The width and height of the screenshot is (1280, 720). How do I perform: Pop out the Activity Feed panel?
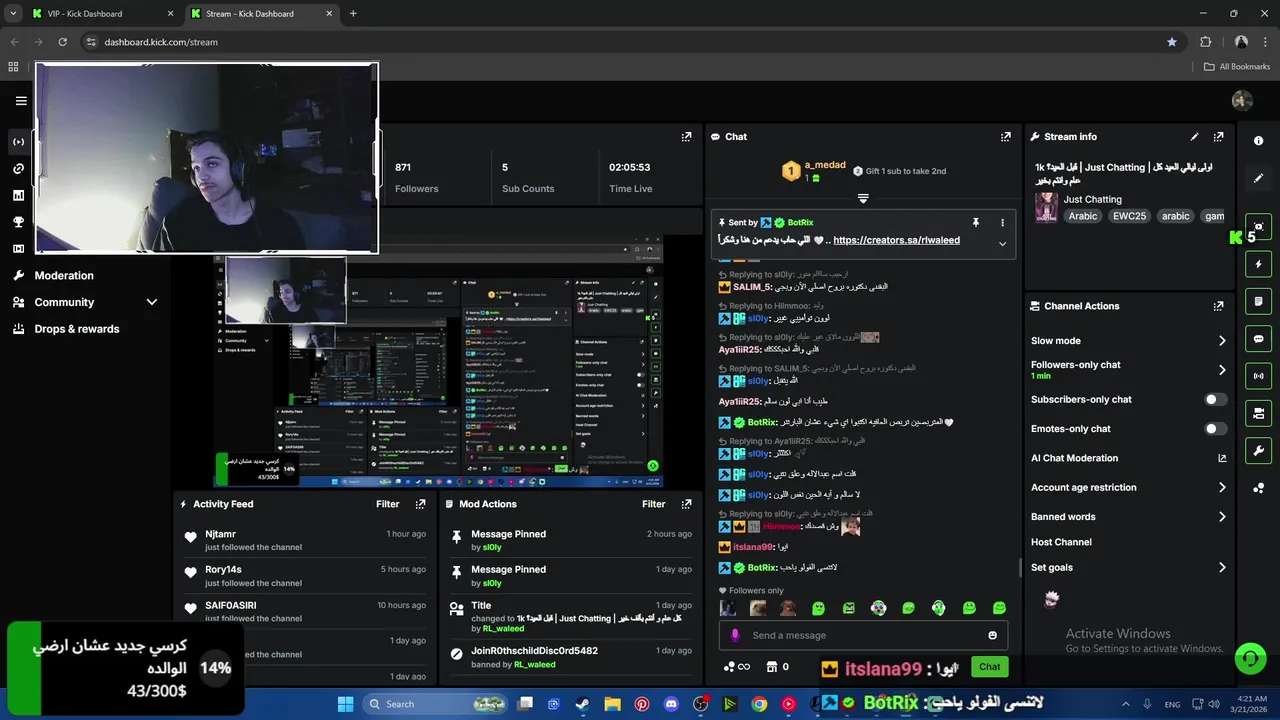420,504
